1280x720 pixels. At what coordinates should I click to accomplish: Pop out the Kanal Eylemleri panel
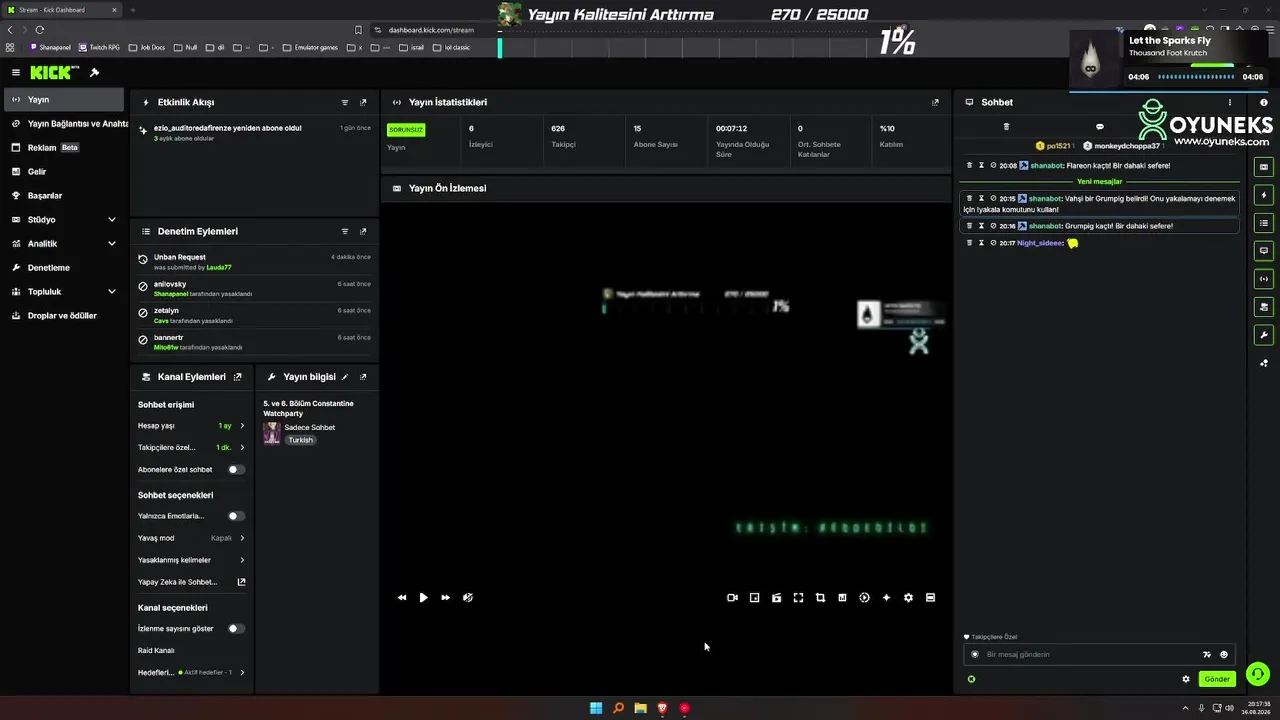(x=237, y=377)
